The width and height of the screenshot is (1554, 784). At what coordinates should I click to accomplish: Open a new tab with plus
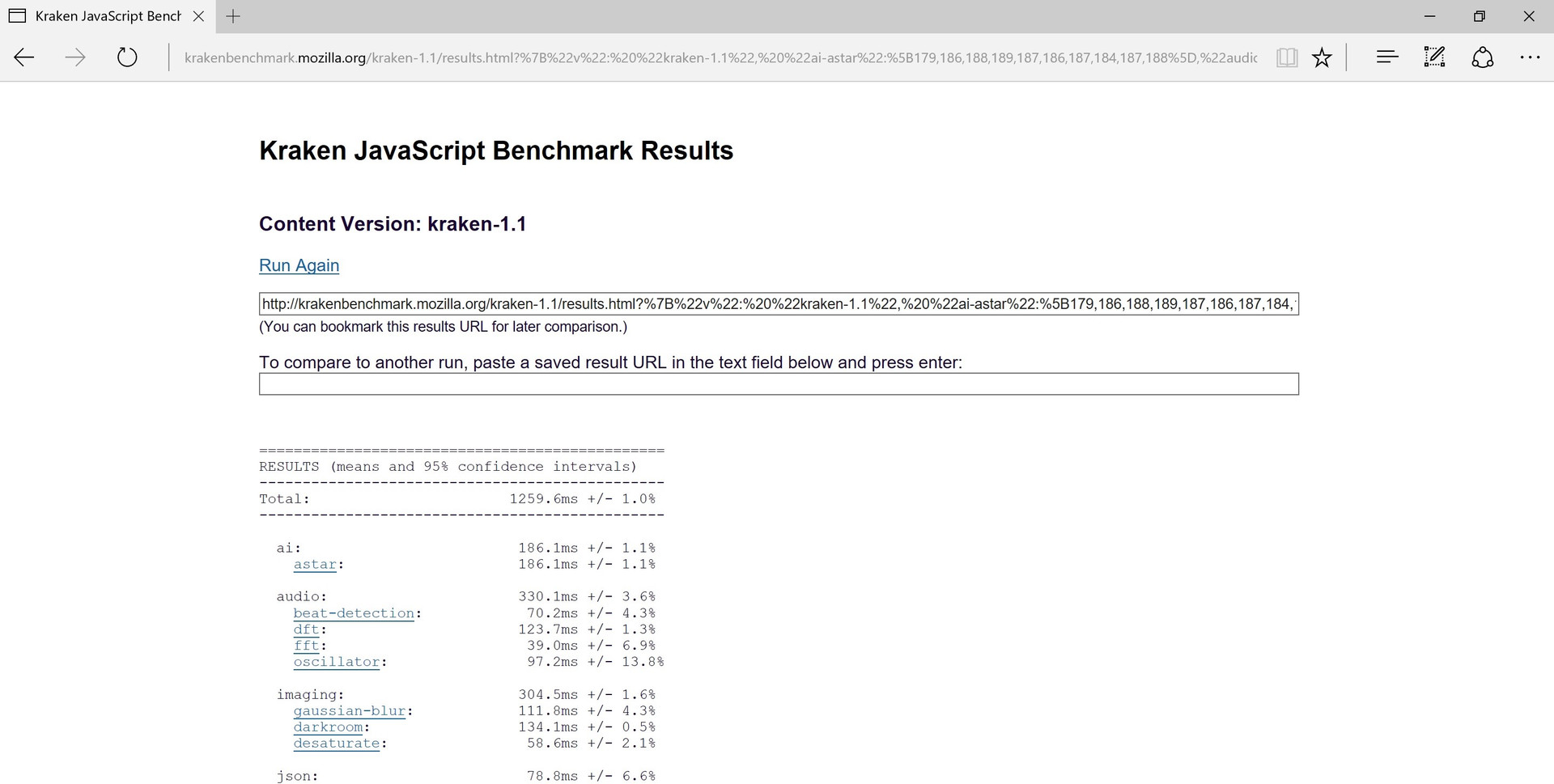pos(233,16)
